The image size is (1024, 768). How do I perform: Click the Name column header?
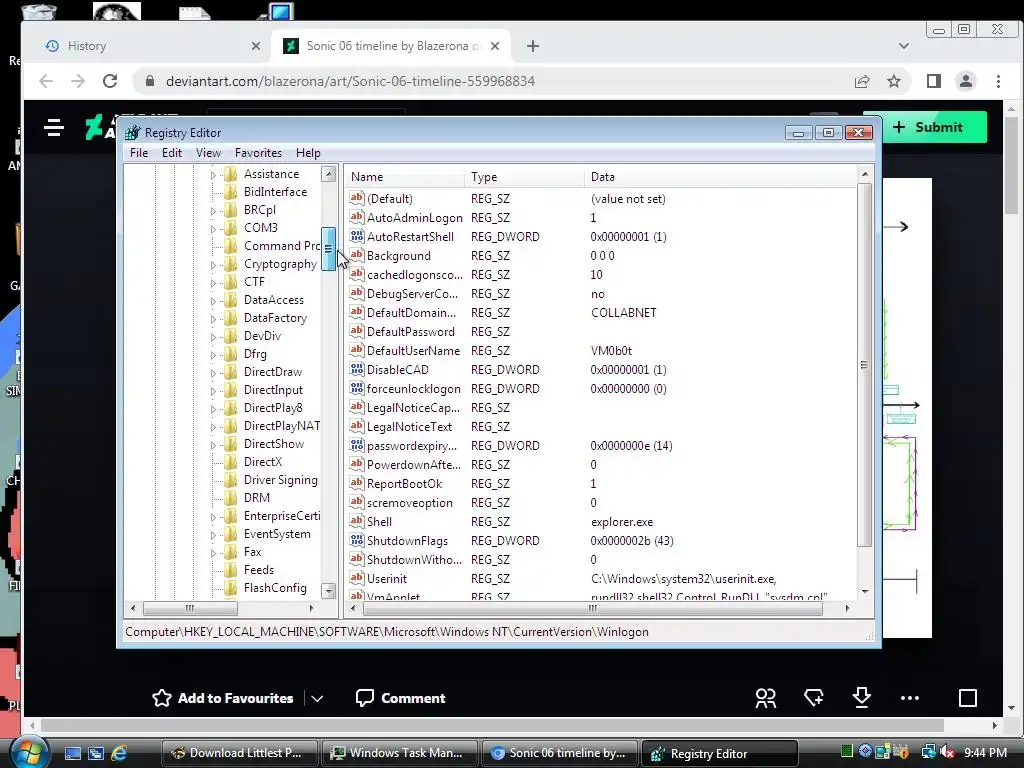coord(405,177)
